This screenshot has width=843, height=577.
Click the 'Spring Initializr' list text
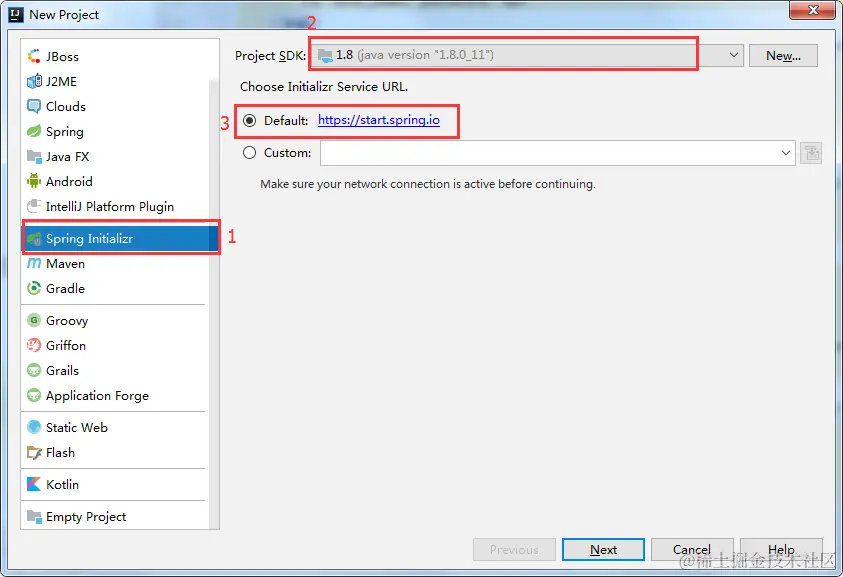[89, 239]
